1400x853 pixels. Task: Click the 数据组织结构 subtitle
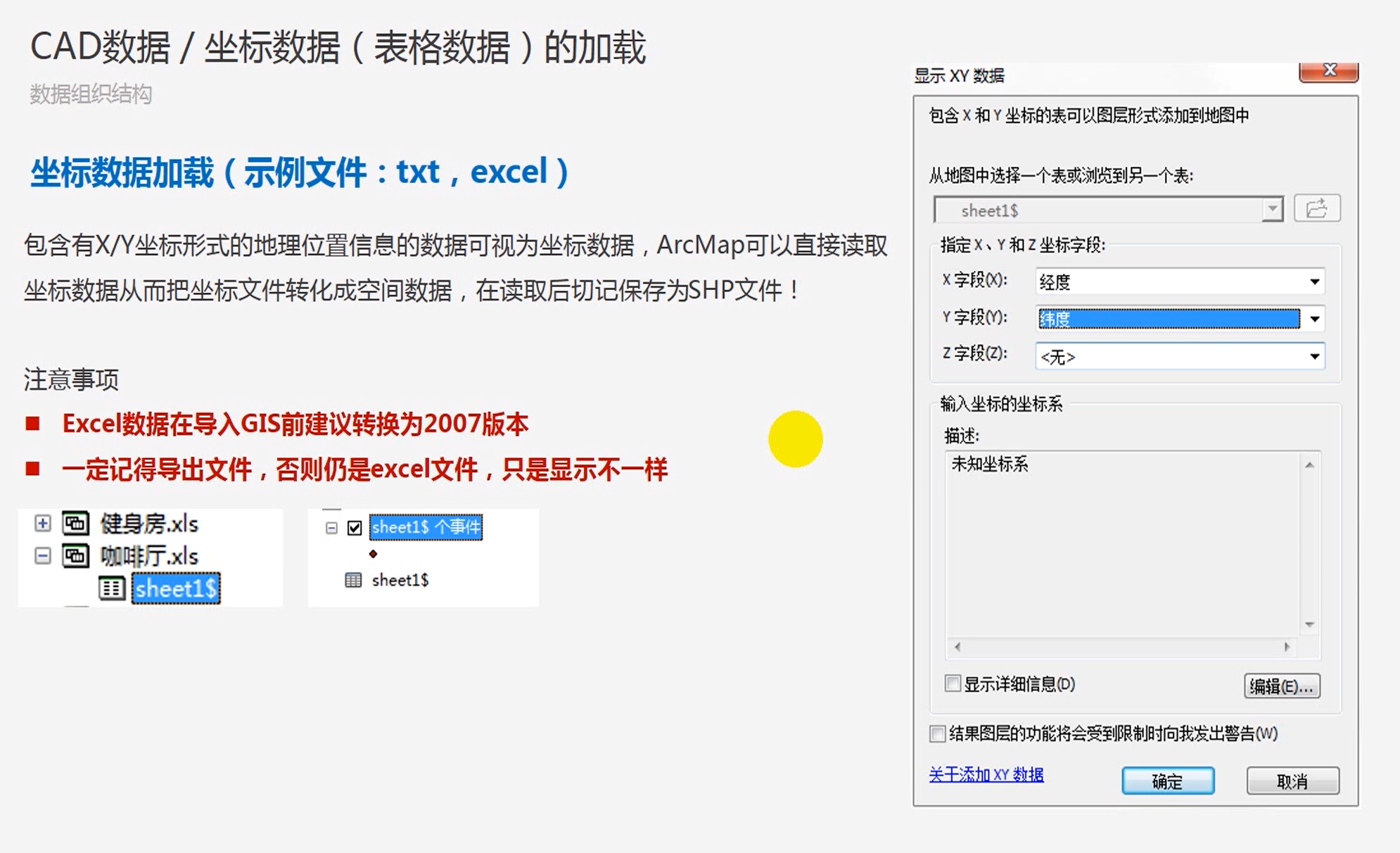(x=91, y=94)
